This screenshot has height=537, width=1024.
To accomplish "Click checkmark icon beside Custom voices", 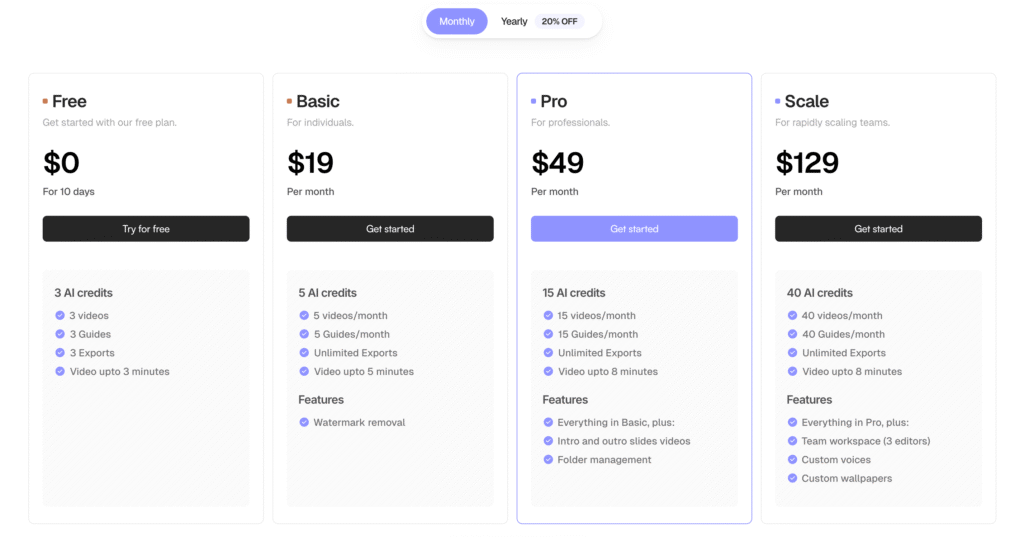I will (x=792, y=459).
